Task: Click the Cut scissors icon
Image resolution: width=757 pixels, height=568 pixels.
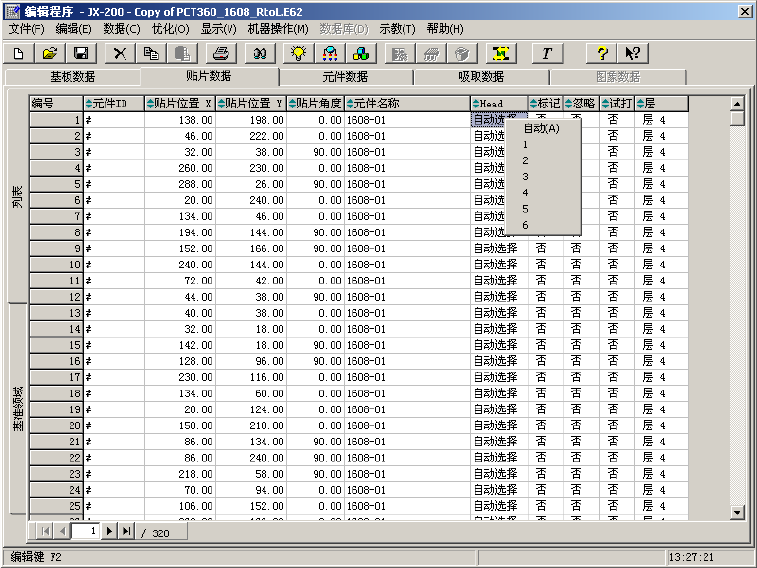Action: pyautogui.click(x=120, y=53)
